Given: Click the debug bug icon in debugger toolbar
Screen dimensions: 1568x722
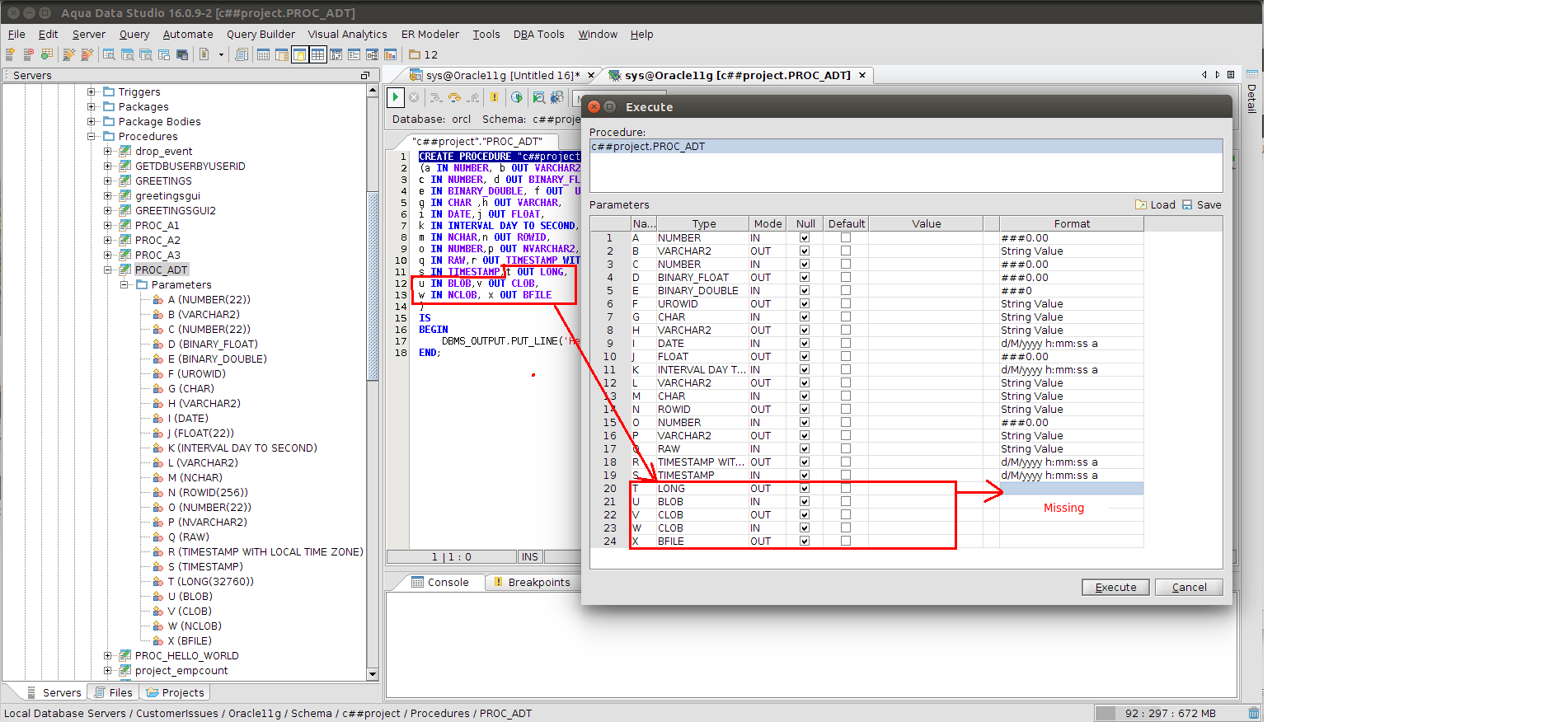Looking at the screenshot, I should coord(557,97).
